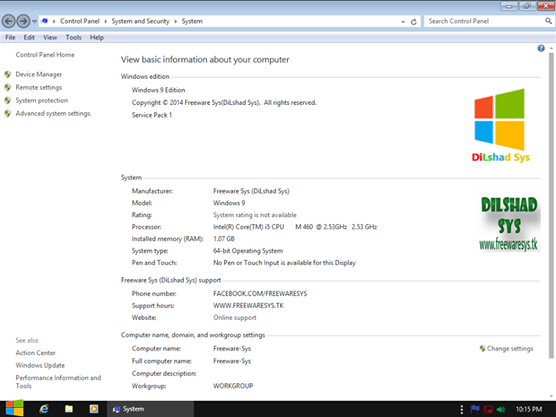Open the Start menu Windows logo
This screenshot has width=556, height=417.
pyautogui.click(x=15, y=408)
